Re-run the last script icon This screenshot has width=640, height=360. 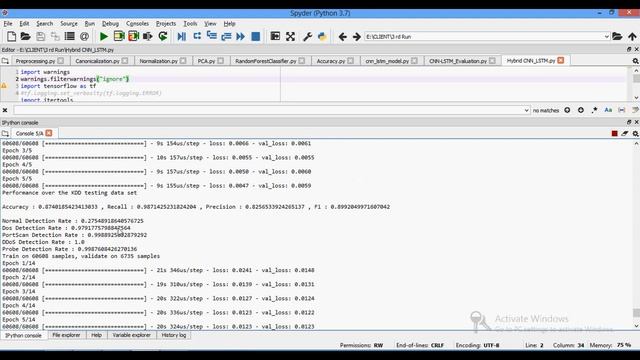[x=163, y=36]
